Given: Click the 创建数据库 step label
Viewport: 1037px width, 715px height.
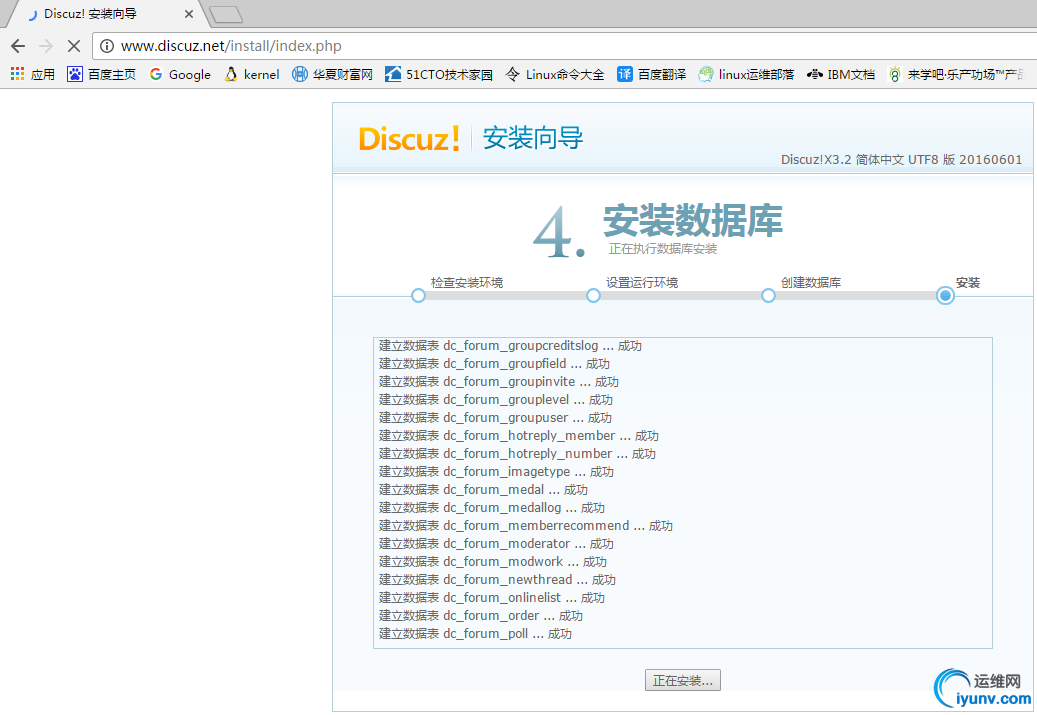Looking at the screenshot, I should click(x=811, y=282).
